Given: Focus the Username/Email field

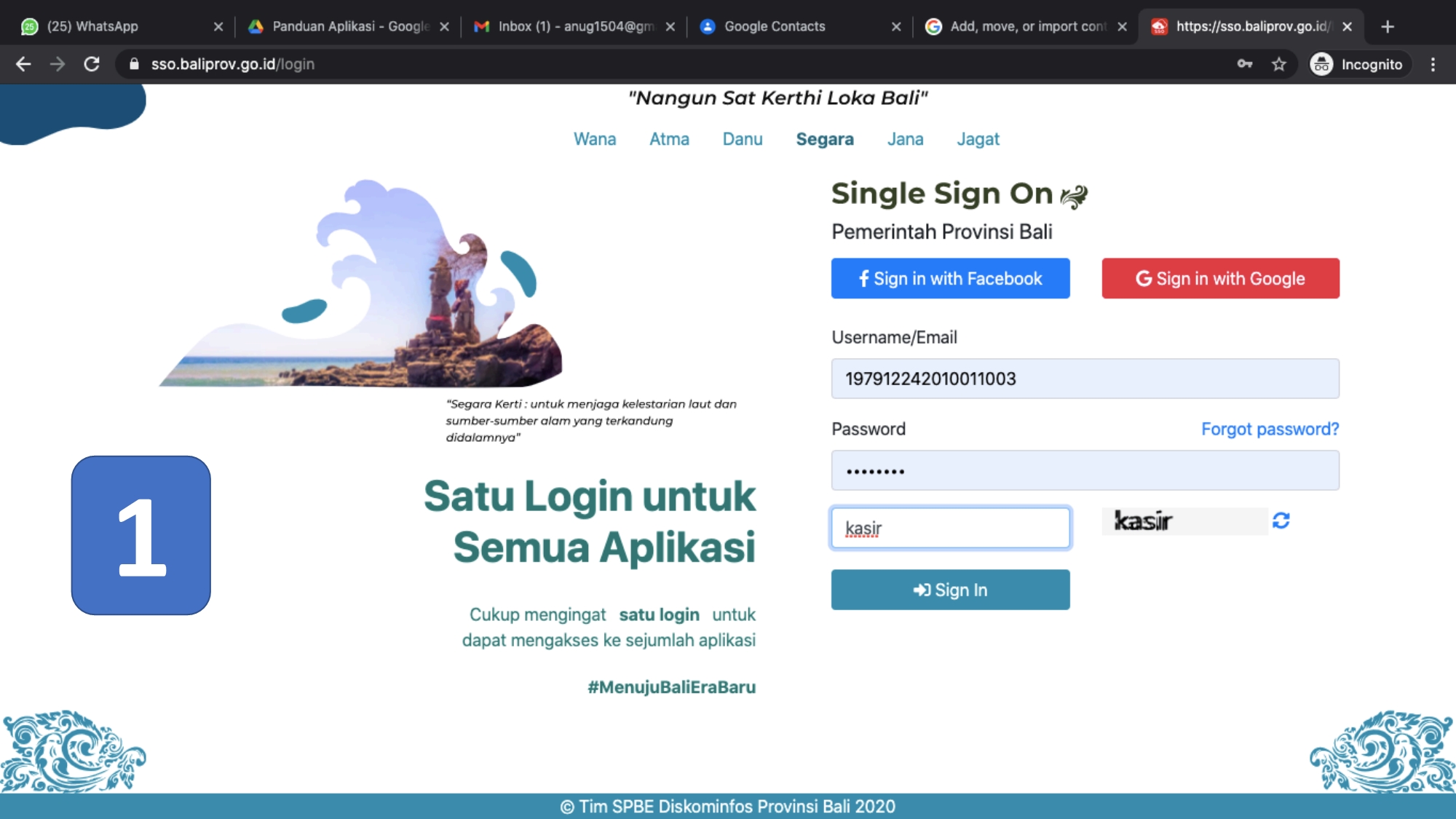Looking at the screenshot, I should tap(1085, 379).
